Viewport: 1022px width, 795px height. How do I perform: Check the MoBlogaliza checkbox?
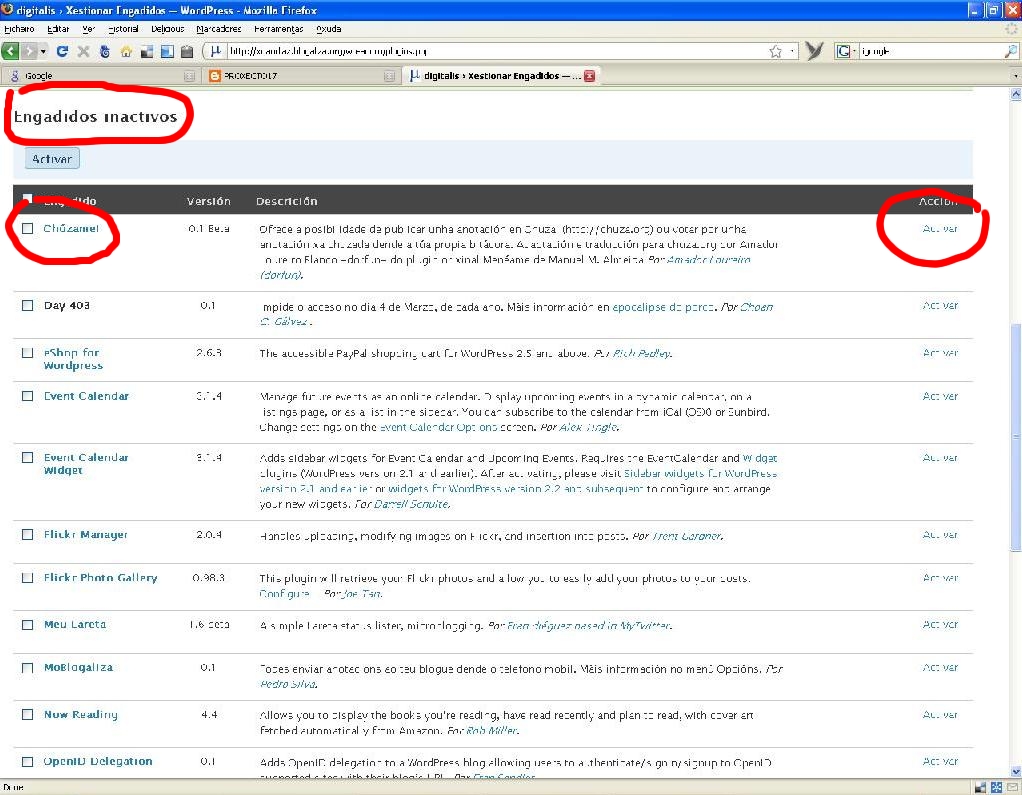coord(27,667)
